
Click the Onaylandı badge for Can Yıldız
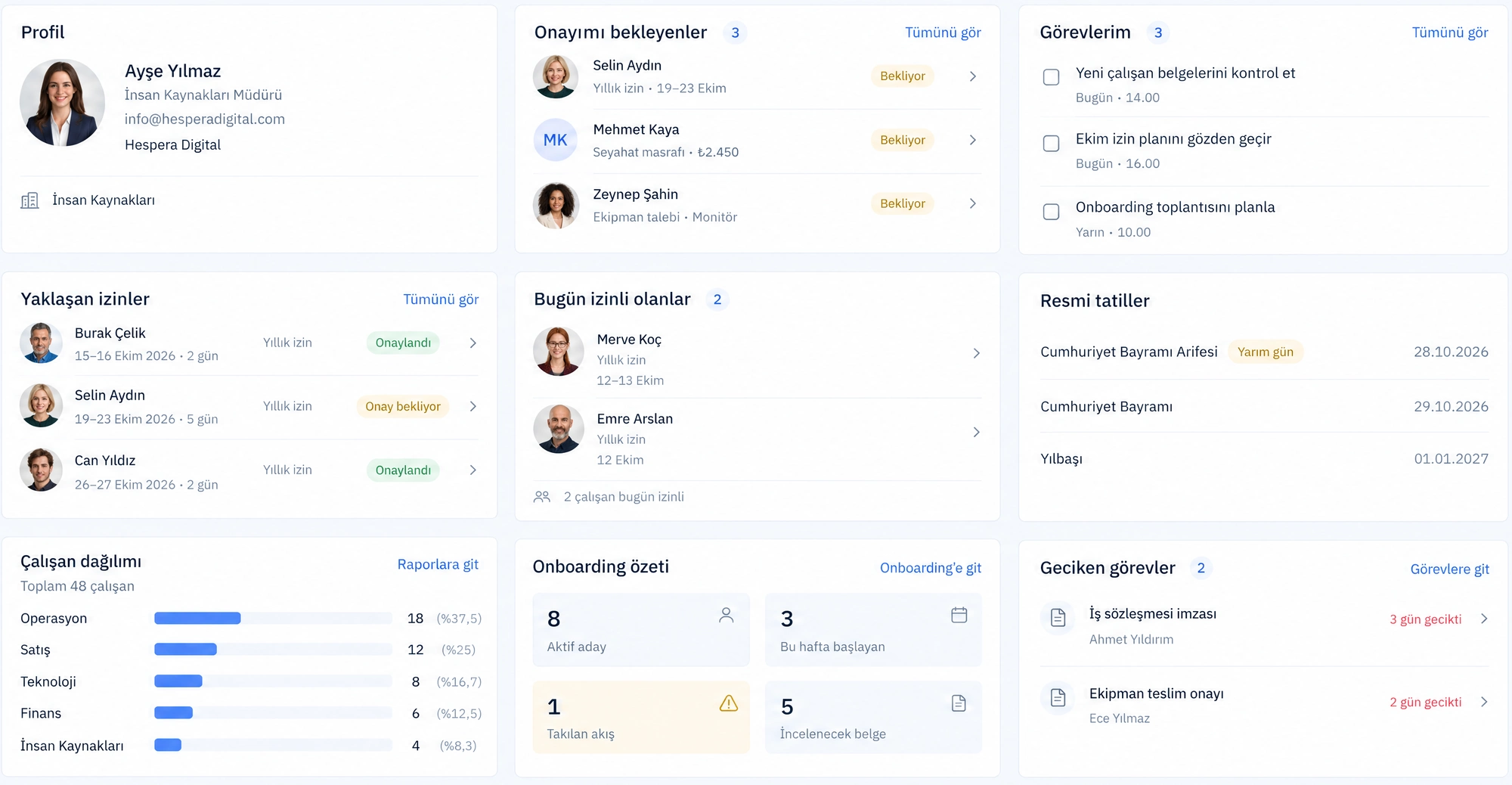(x=403, y=470)
